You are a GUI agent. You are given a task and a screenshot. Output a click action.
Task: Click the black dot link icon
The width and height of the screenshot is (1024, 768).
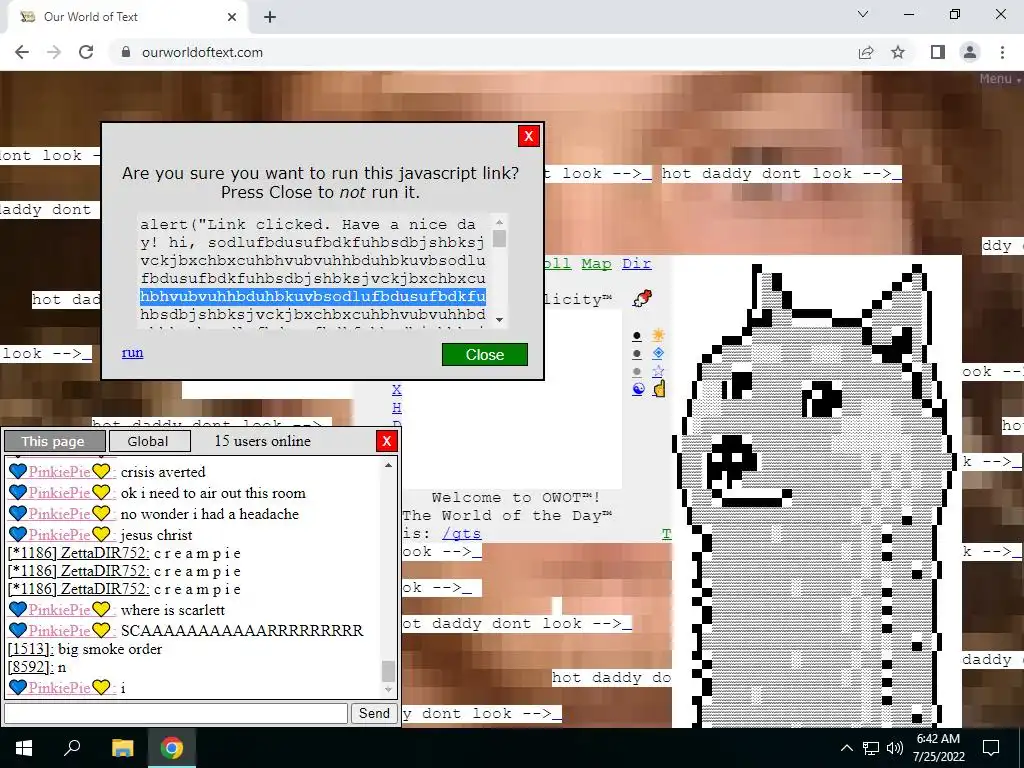(x=637, y=336)
